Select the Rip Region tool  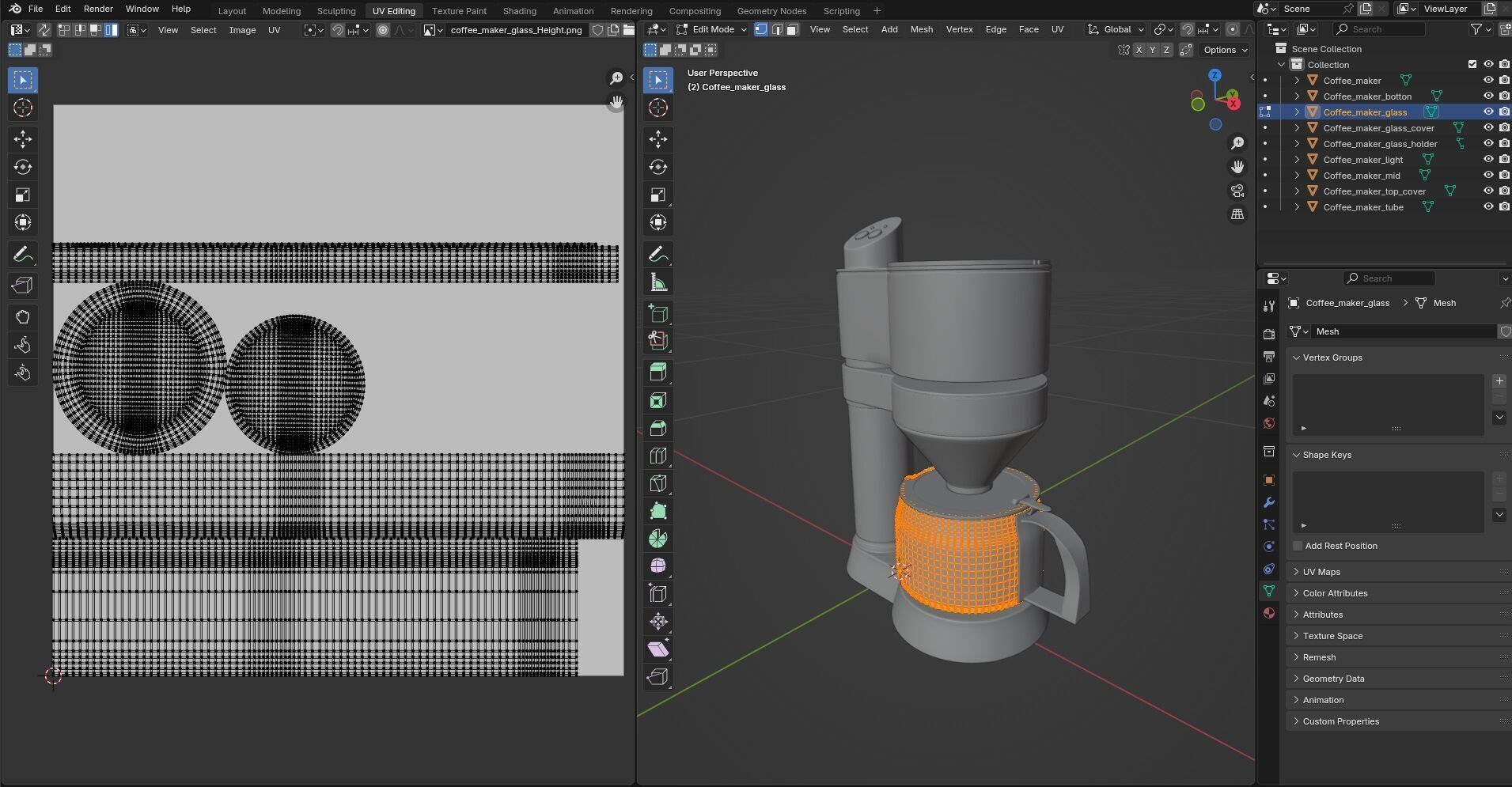(x=657, y=677)
